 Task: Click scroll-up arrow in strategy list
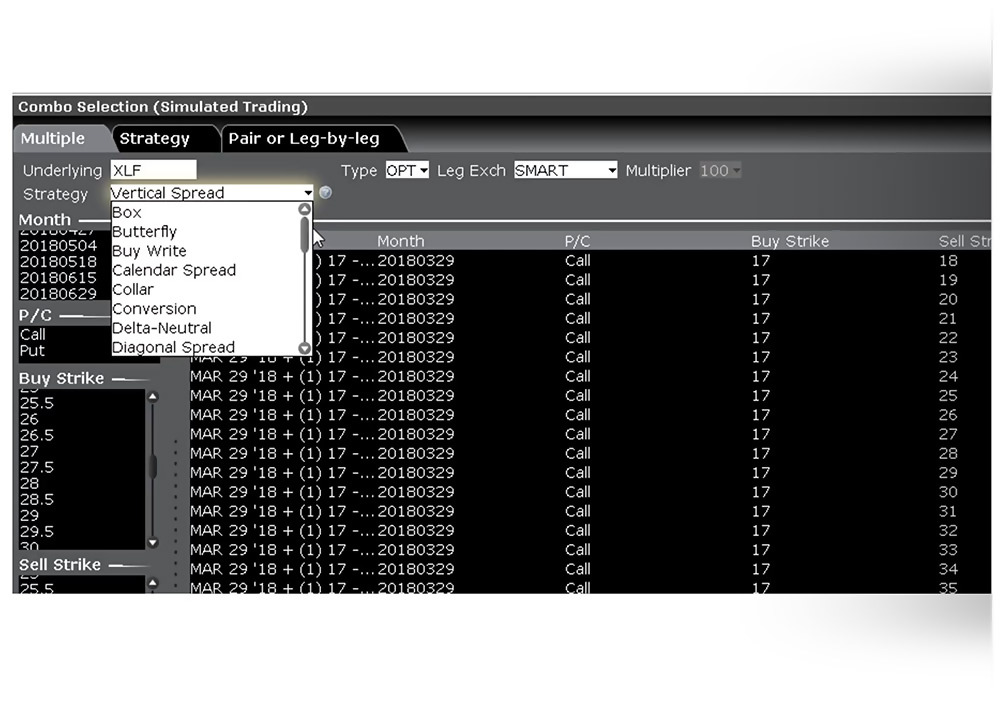(x=305, y=211)
